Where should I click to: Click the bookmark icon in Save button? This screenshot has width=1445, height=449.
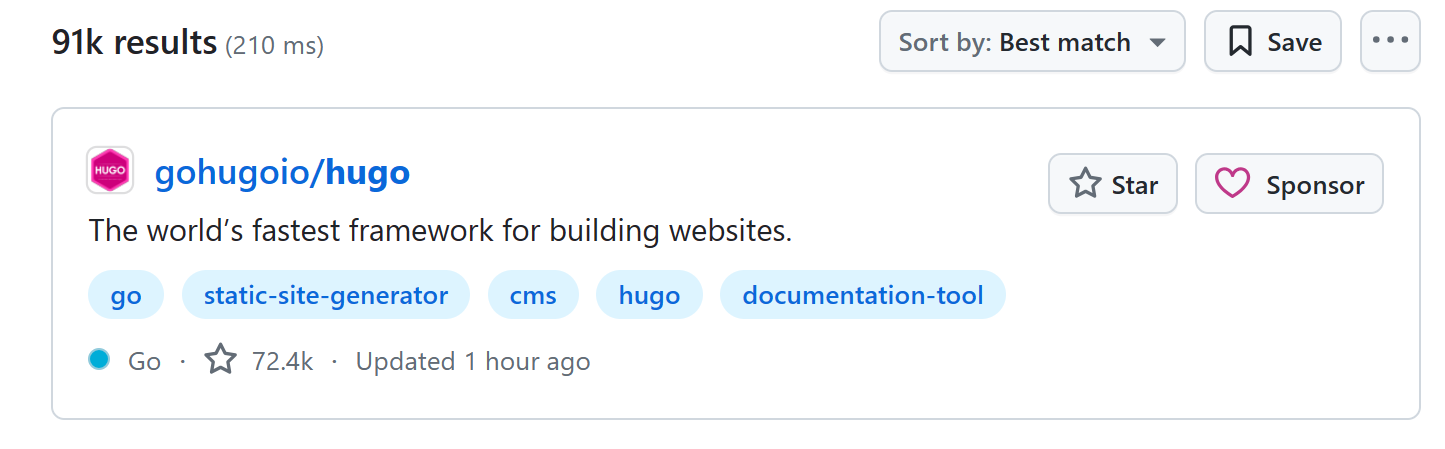pos(1240,42)
